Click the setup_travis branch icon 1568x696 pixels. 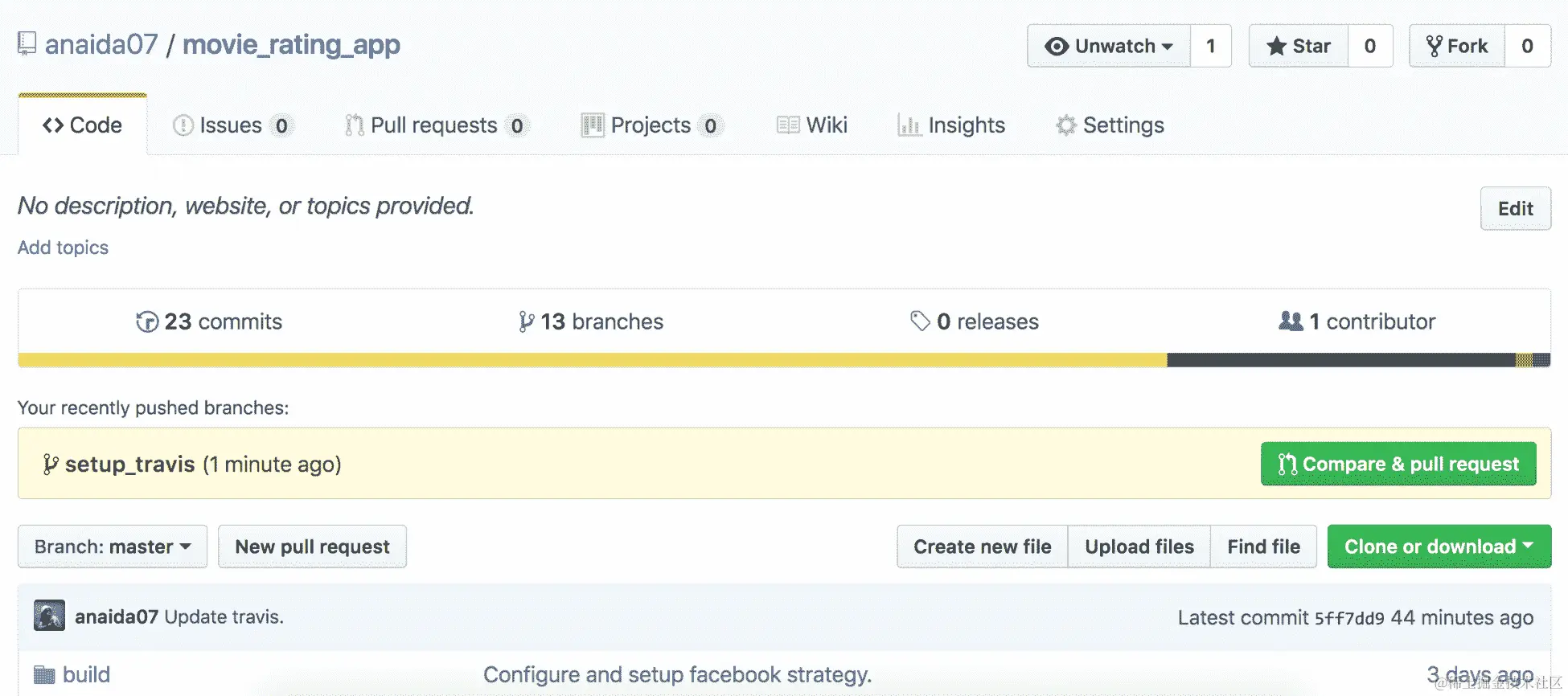(50, 465)
